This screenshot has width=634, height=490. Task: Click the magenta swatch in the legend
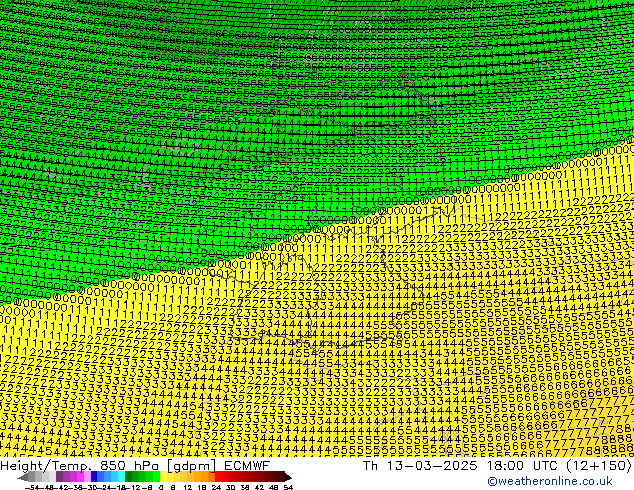80,477
